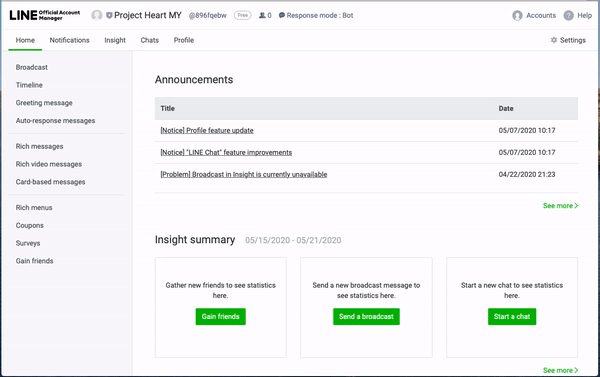
Task: Go to the Chats tab
Action: click(149, 40)
